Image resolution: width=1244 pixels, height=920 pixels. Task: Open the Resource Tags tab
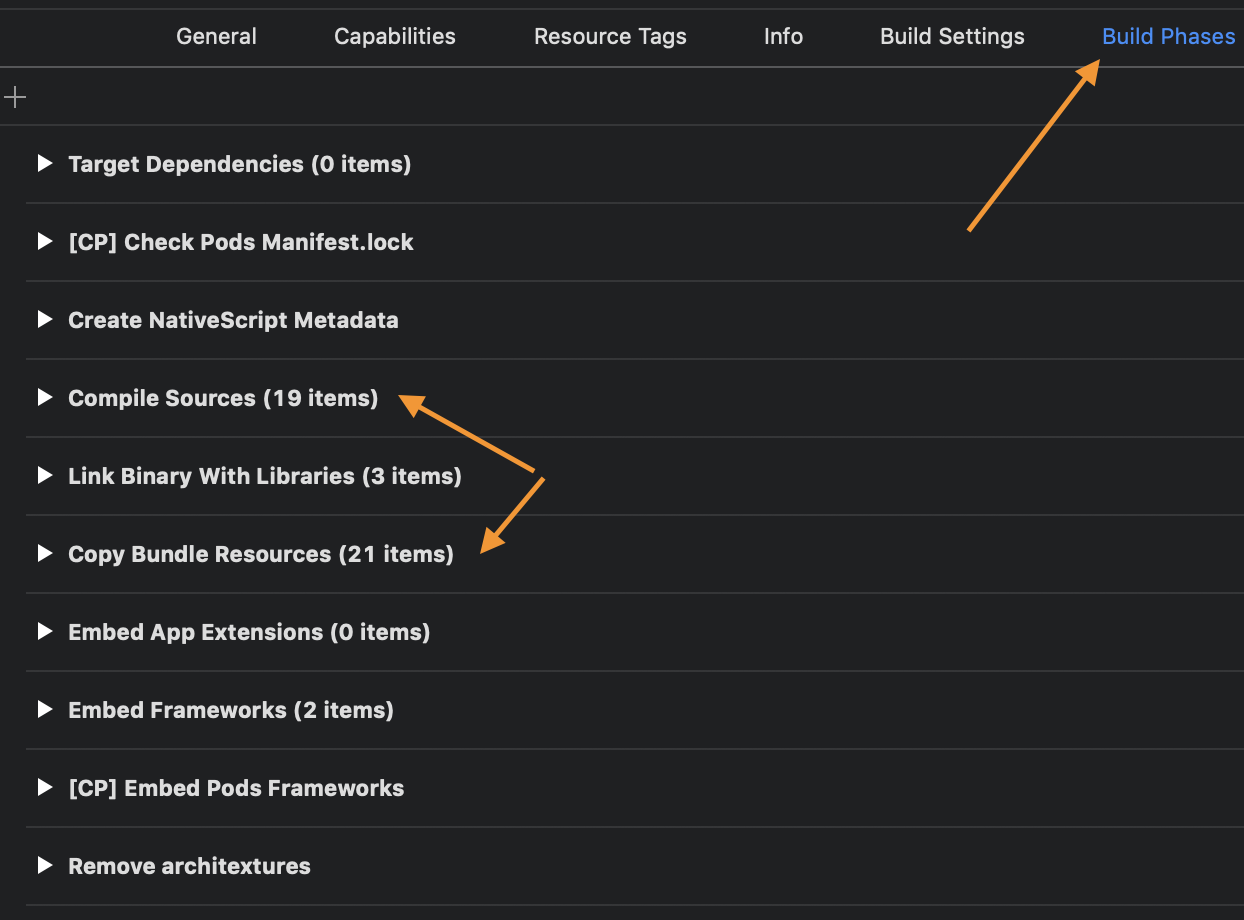[x=610, y=36]
